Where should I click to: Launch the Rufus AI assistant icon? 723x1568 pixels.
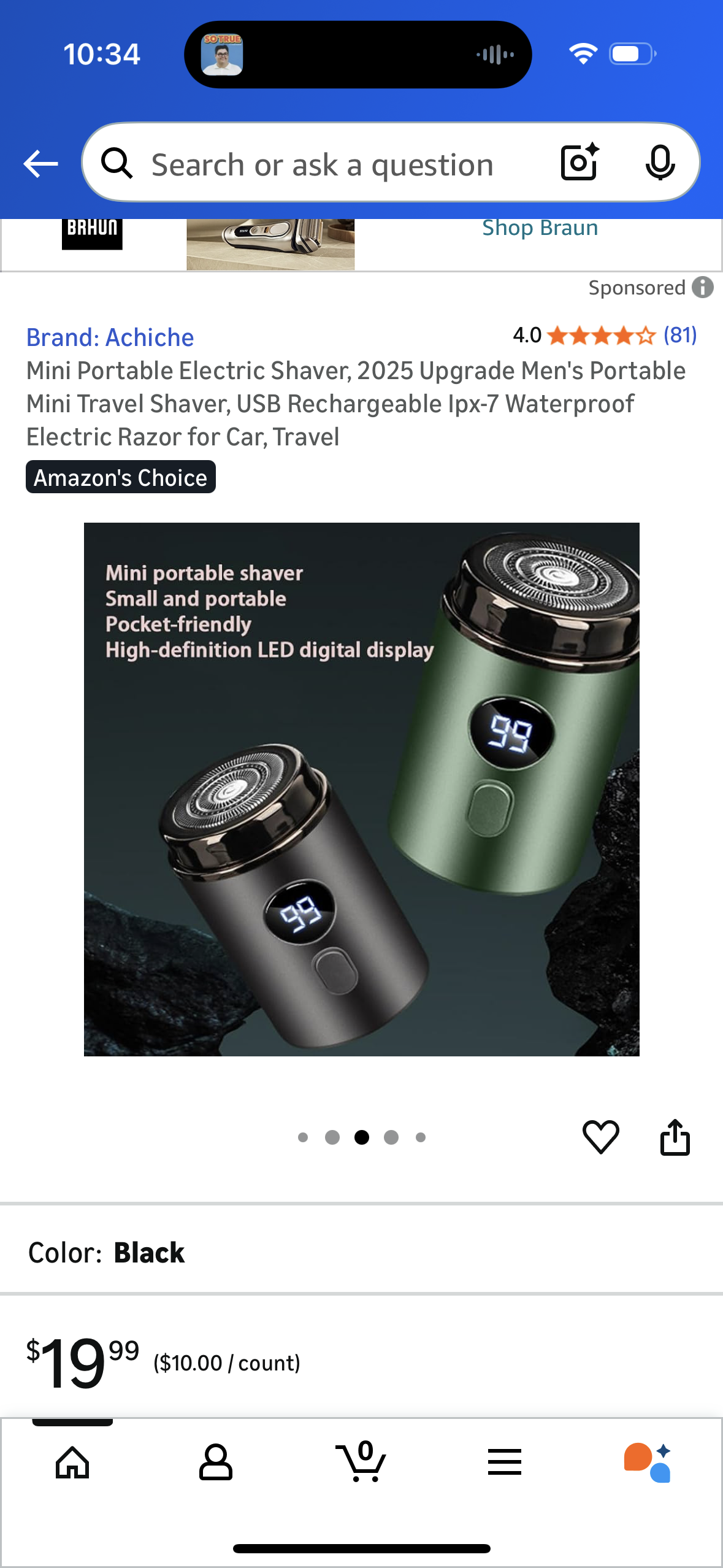point(648,1462)
